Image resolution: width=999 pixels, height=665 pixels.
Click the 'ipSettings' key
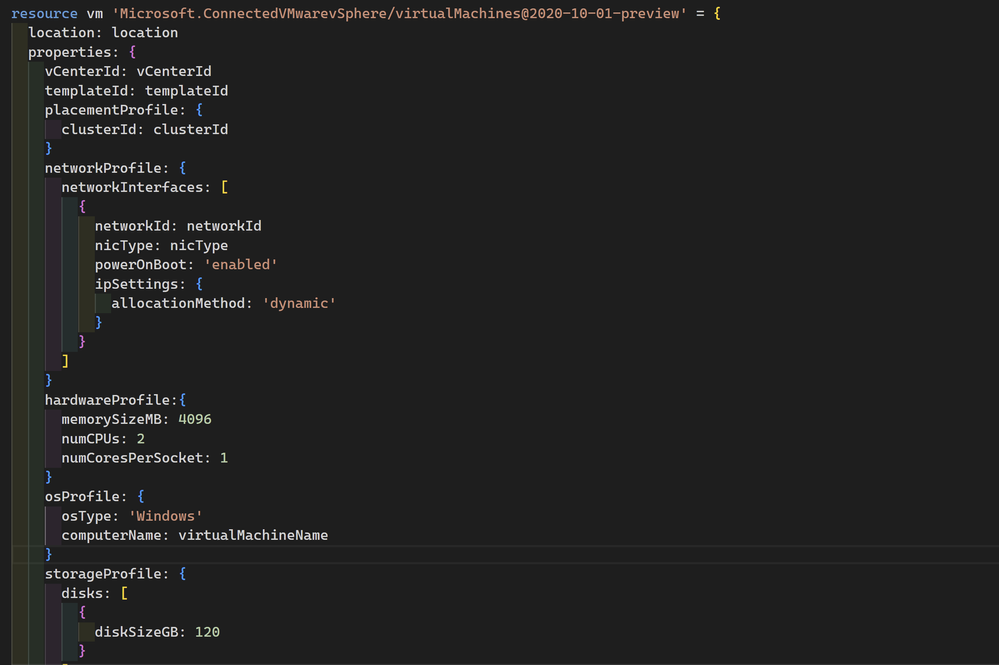tap(136, 284)
